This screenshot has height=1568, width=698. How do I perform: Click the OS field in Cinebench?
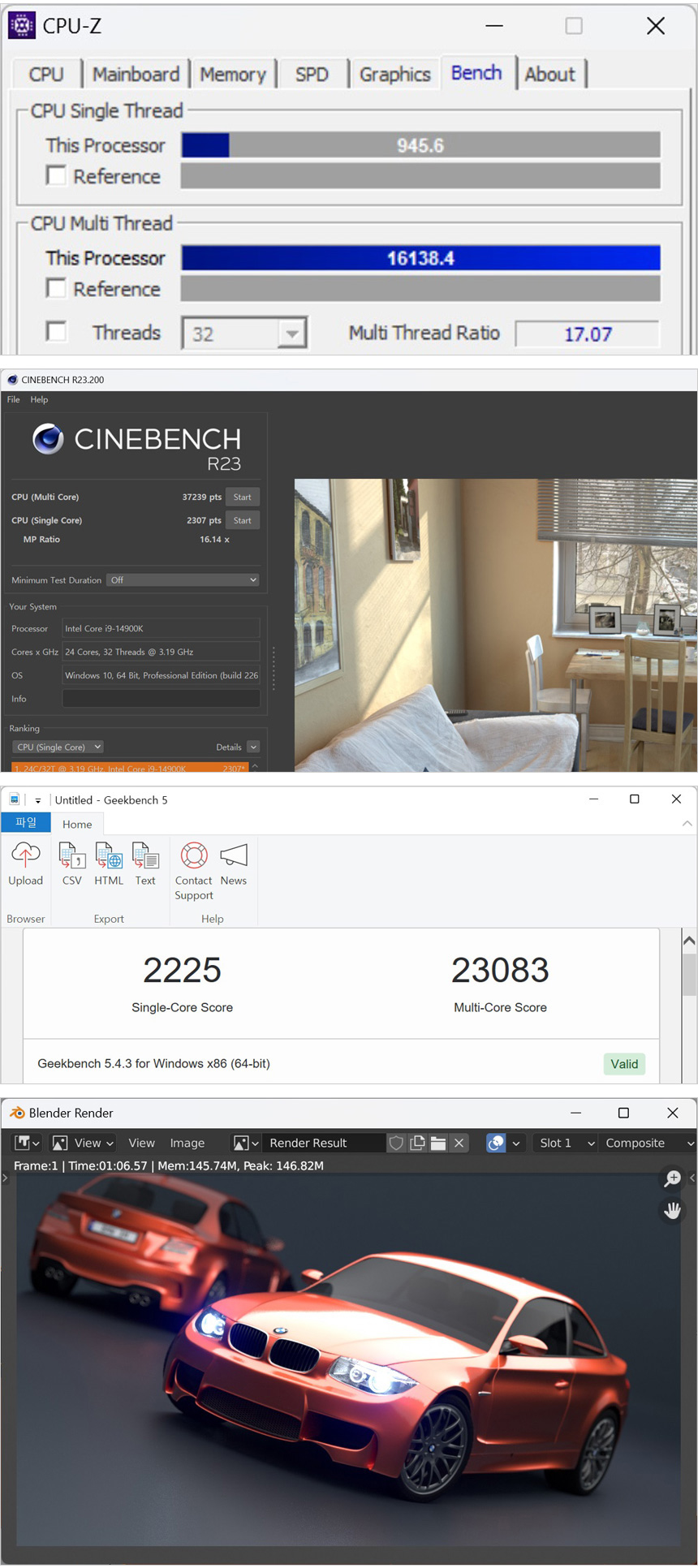[x=161, y=675]
